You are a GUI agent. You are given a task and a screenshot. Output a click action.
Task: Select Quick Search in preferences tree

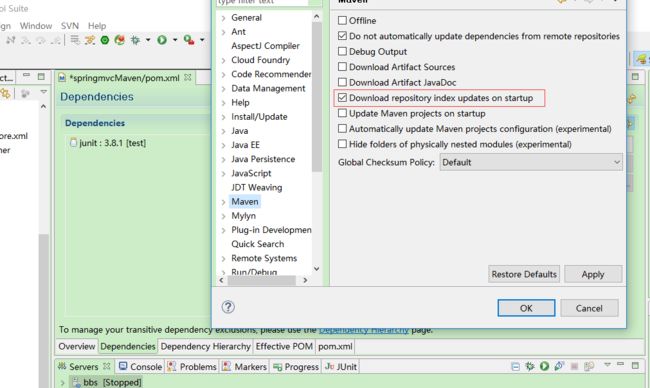(x=257, y=244)
